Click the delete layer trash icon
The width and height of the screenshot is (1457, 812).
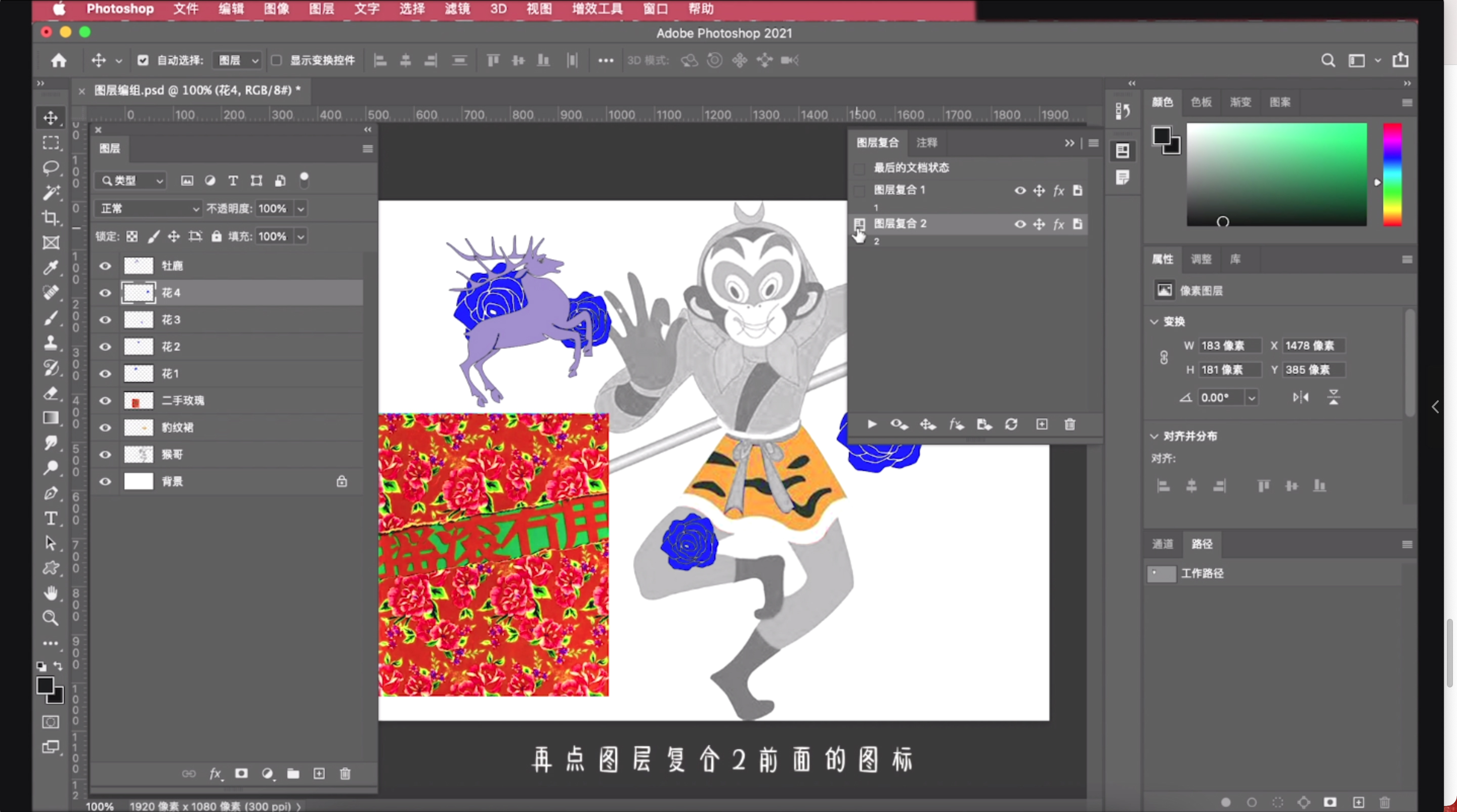point(345,773)
